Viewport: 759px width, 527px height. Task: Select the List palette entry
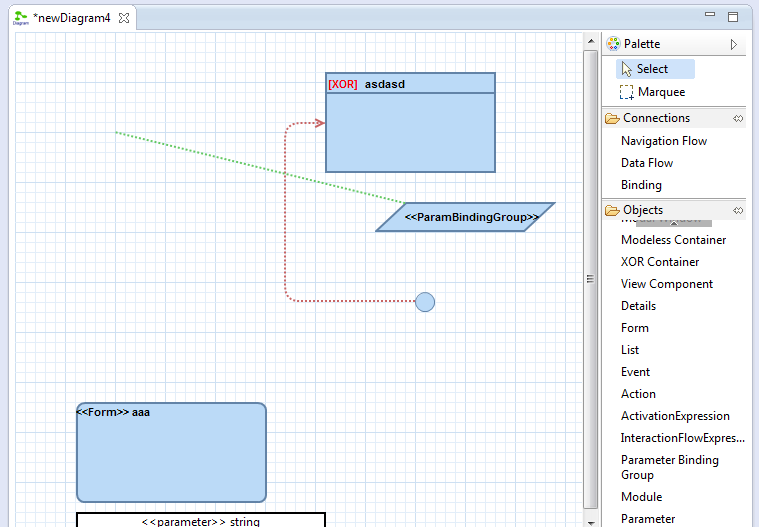(630, 350)
